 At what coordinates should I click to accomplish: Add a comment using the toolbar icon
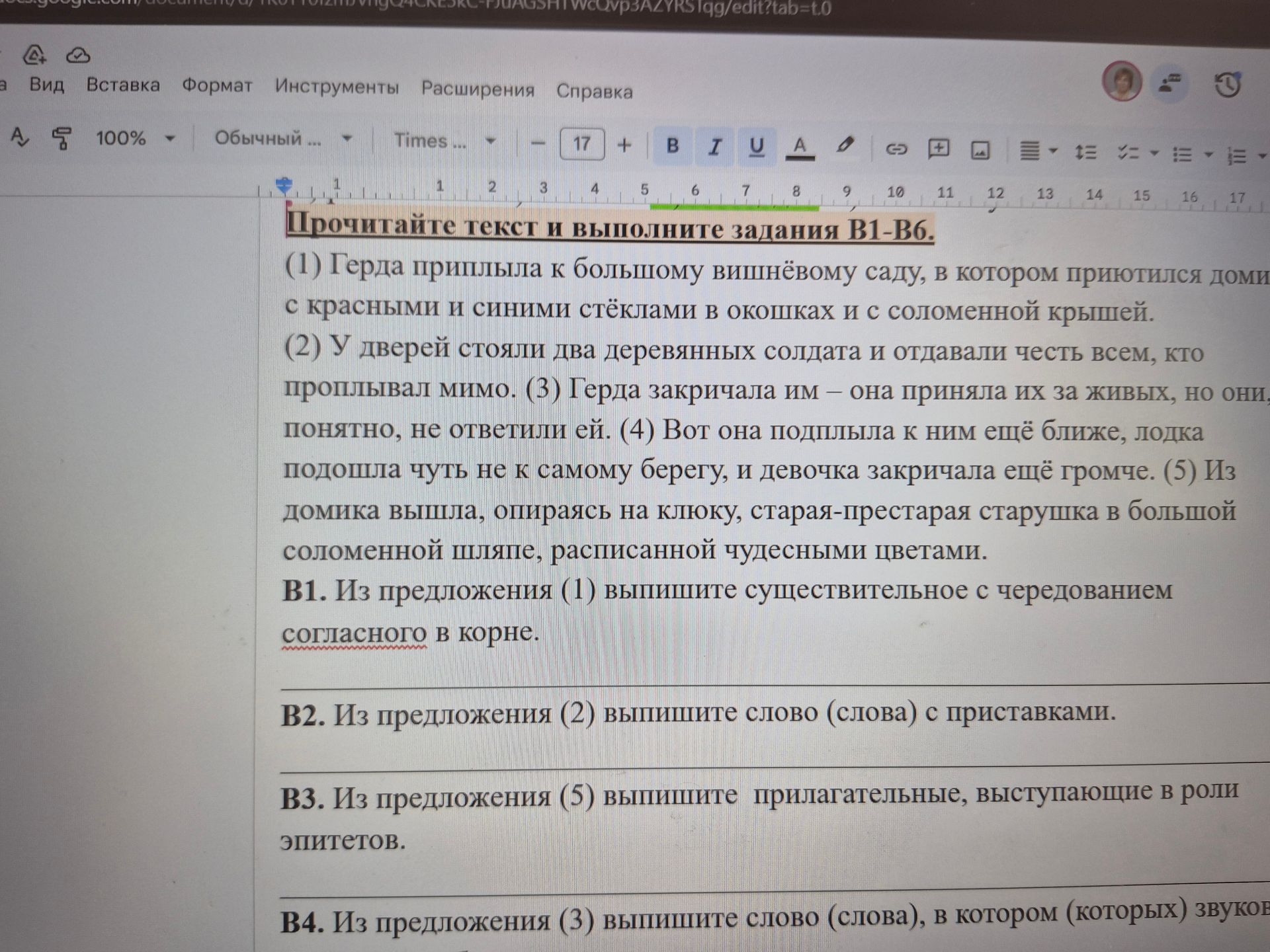click(939, 149)
